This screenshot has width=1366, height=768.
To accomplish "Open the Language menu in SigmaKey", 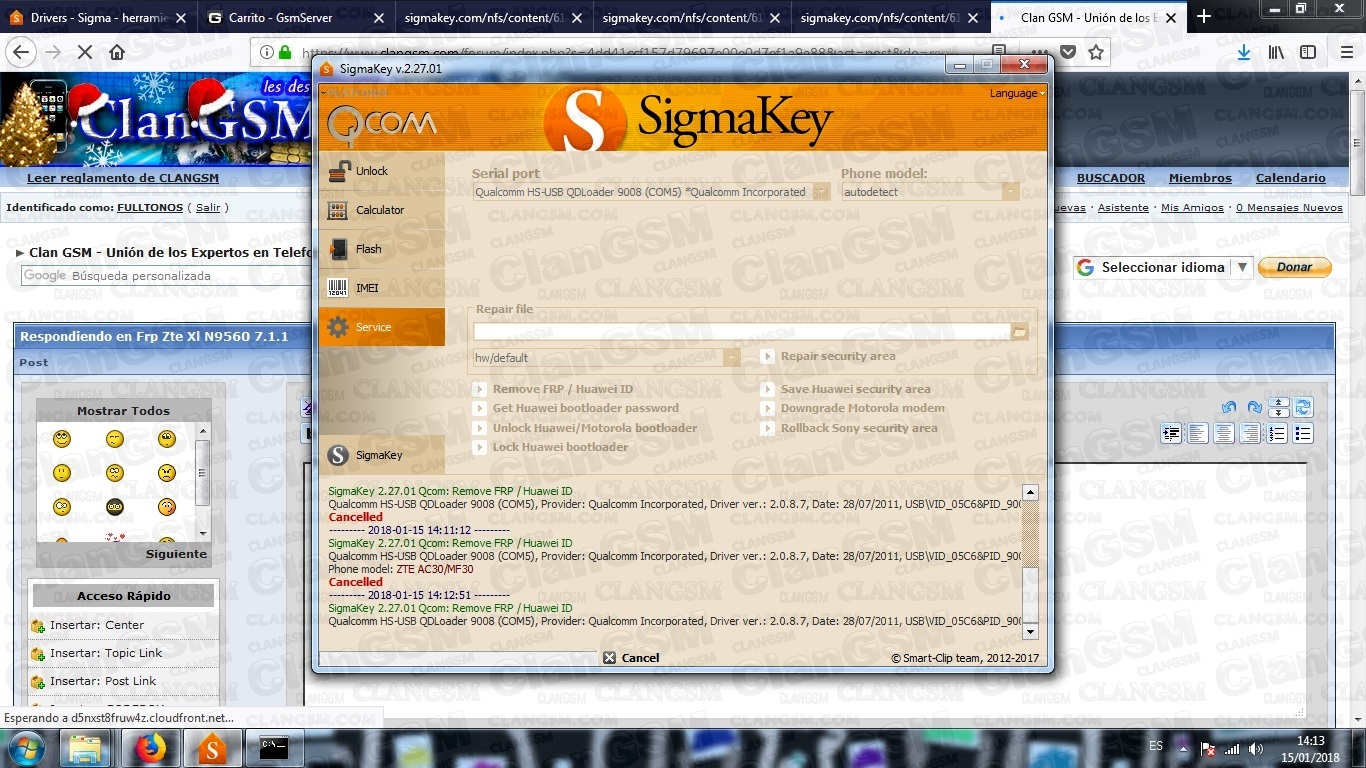I will tap(1017, 93).
